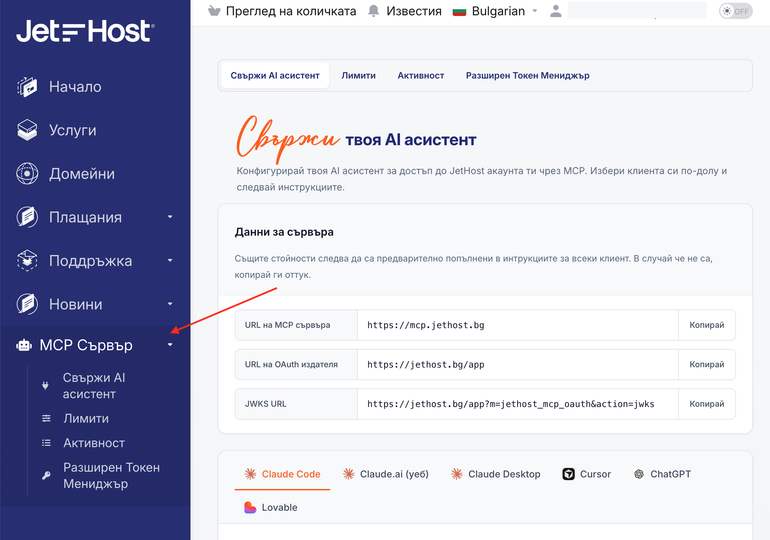Click the Claude Desktop starburst icon
This screenshot has height=540, width=770.
click(x=457, y=474)
